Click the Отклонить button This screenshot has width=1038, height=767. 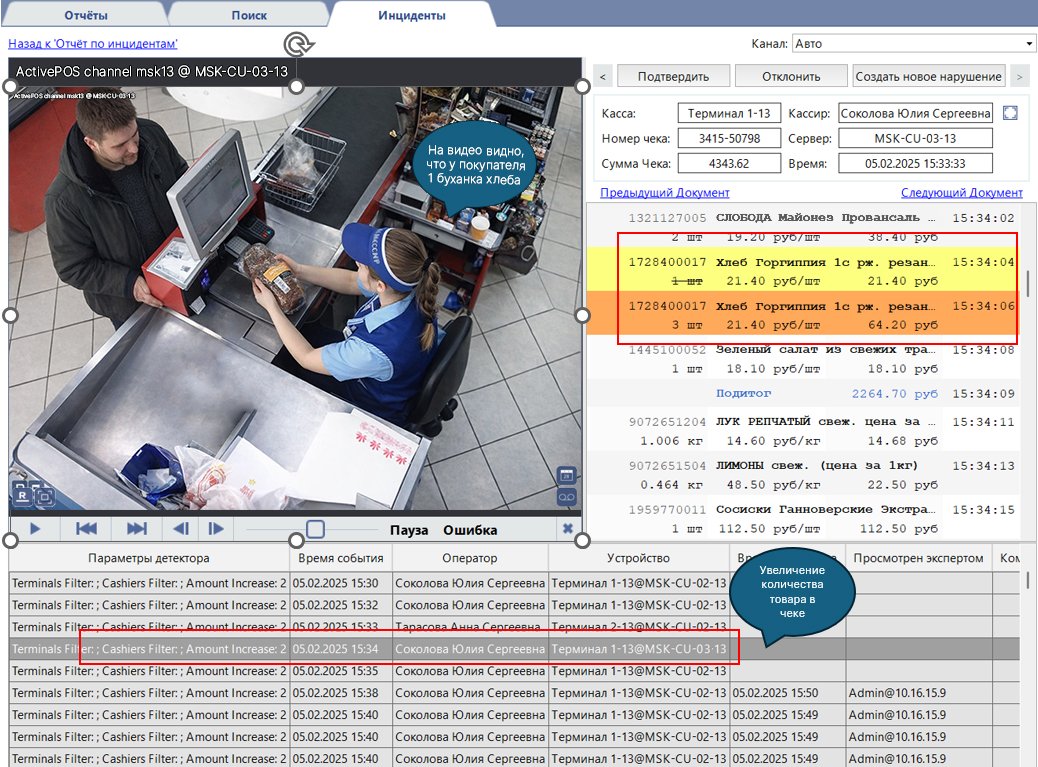pyautogui.click(x=790, y=76)
